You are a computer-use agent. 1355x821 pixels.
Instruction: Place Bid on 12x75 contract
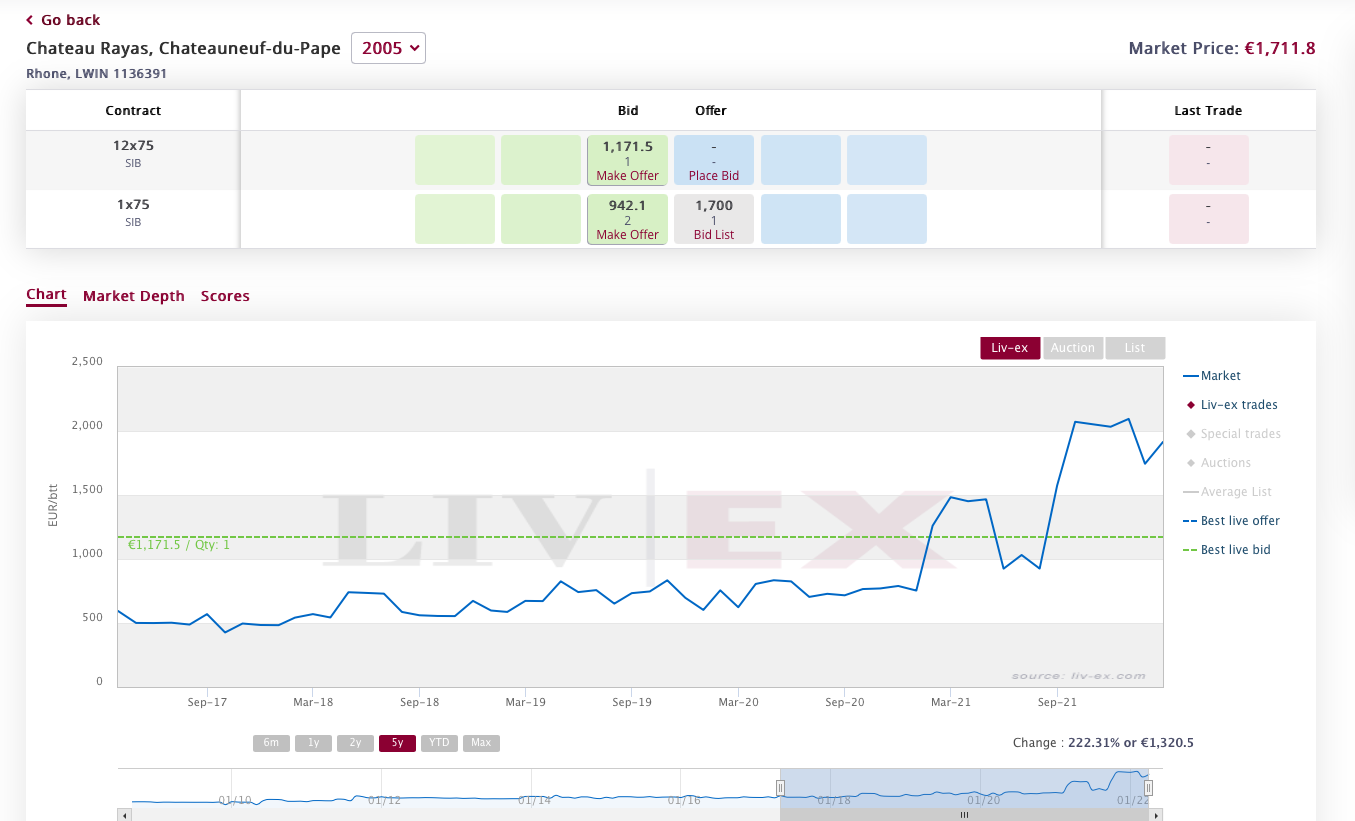pyautogui.click(x=714, y=176)
